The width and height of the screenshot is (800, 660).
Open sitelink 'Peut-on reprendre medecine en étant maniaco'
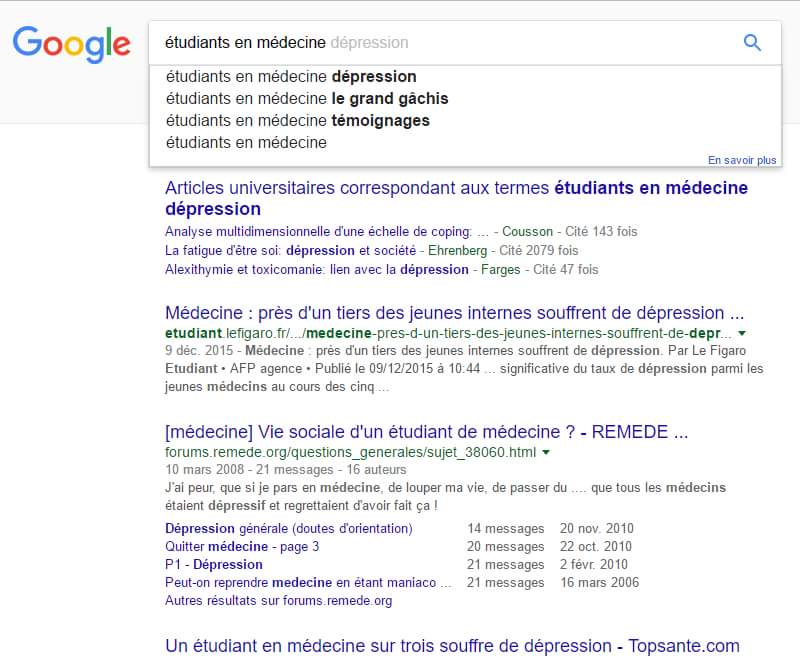tap(308, 582)
